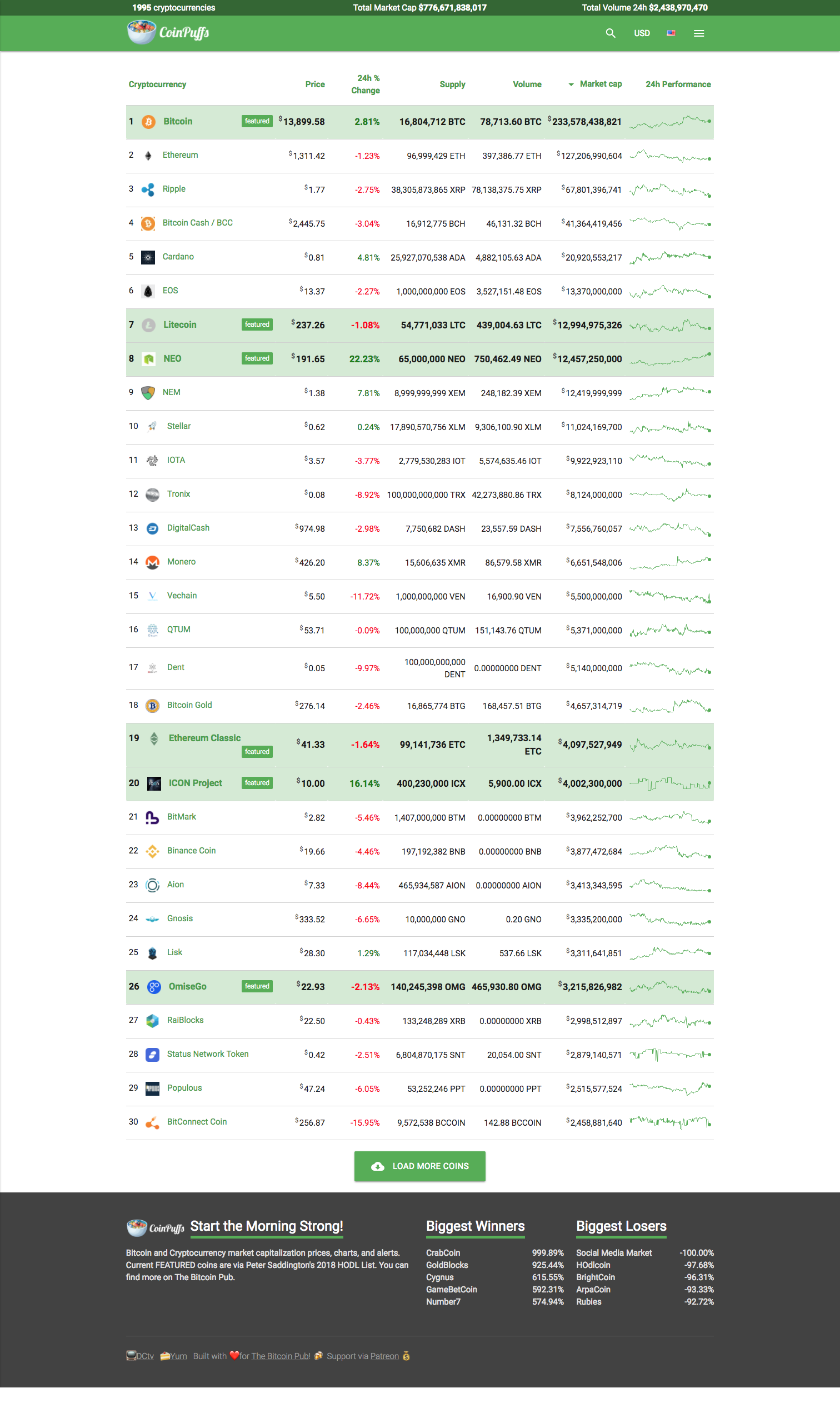Sort by Market cap column header
Screen dimensions: 840x1413
tap(600, 84)
